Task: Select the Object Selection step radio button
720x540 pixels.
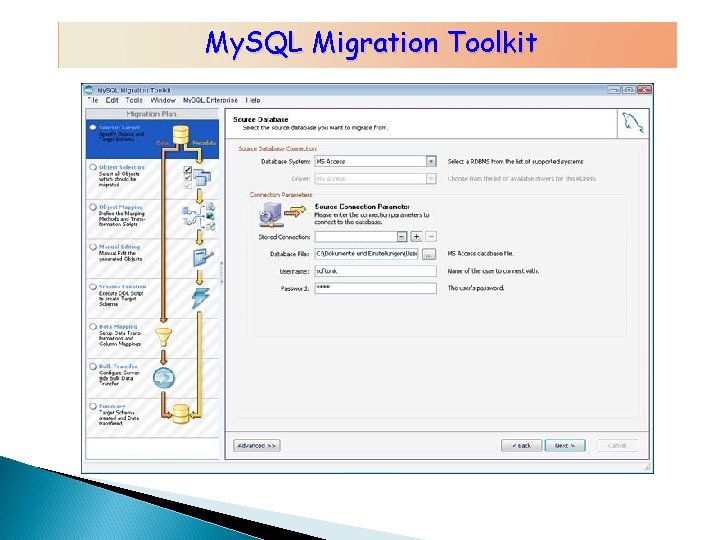Action: point(93,167)
